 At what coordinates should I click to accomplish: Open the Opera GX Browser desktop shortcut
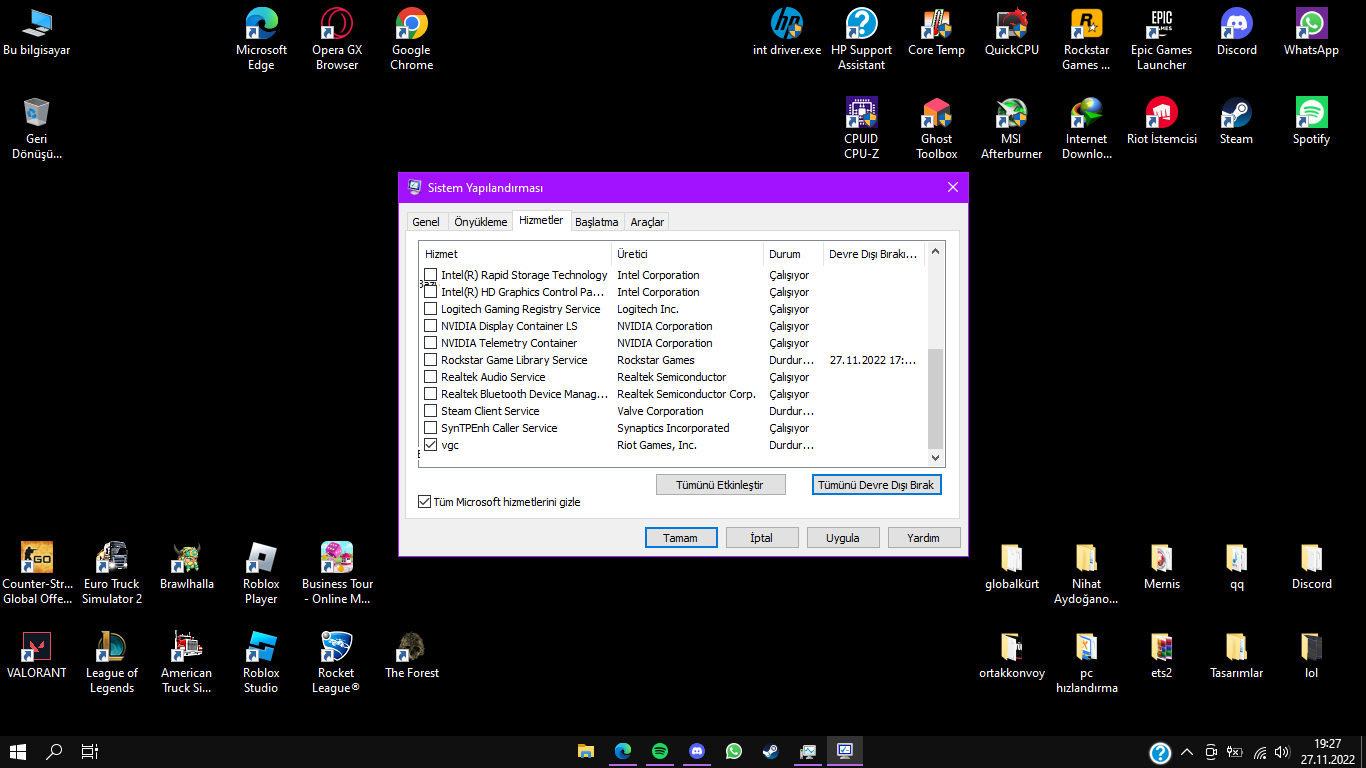tap(337, 40)
